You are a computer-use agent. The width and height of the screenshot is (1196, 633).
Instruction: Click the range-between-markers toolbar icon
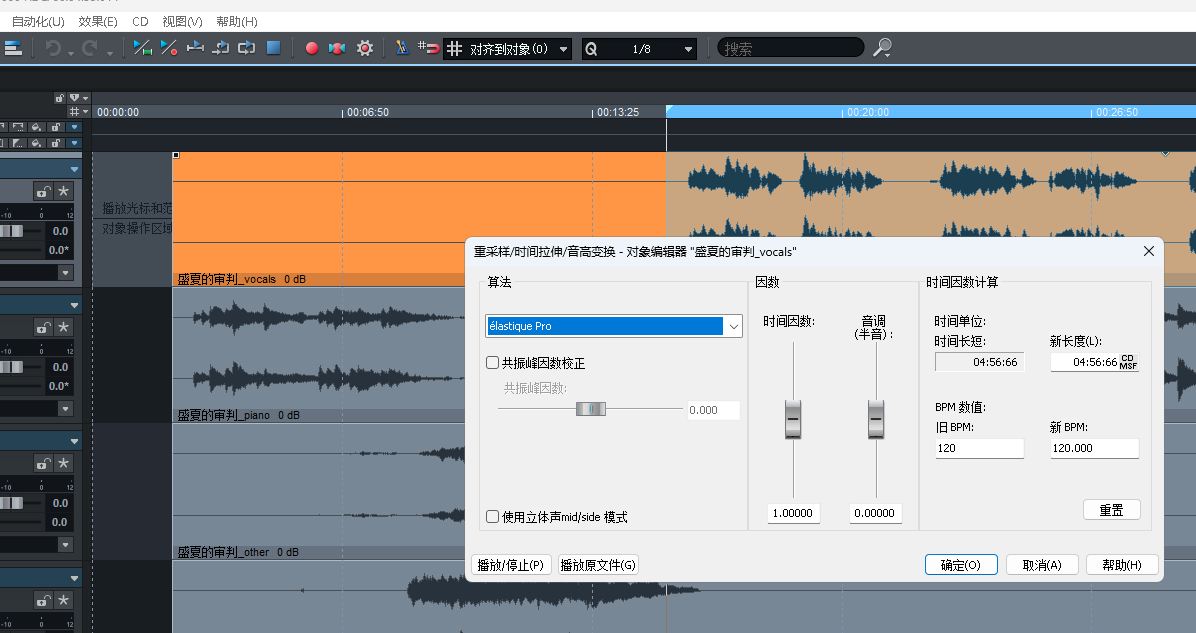tap(195, 48)
